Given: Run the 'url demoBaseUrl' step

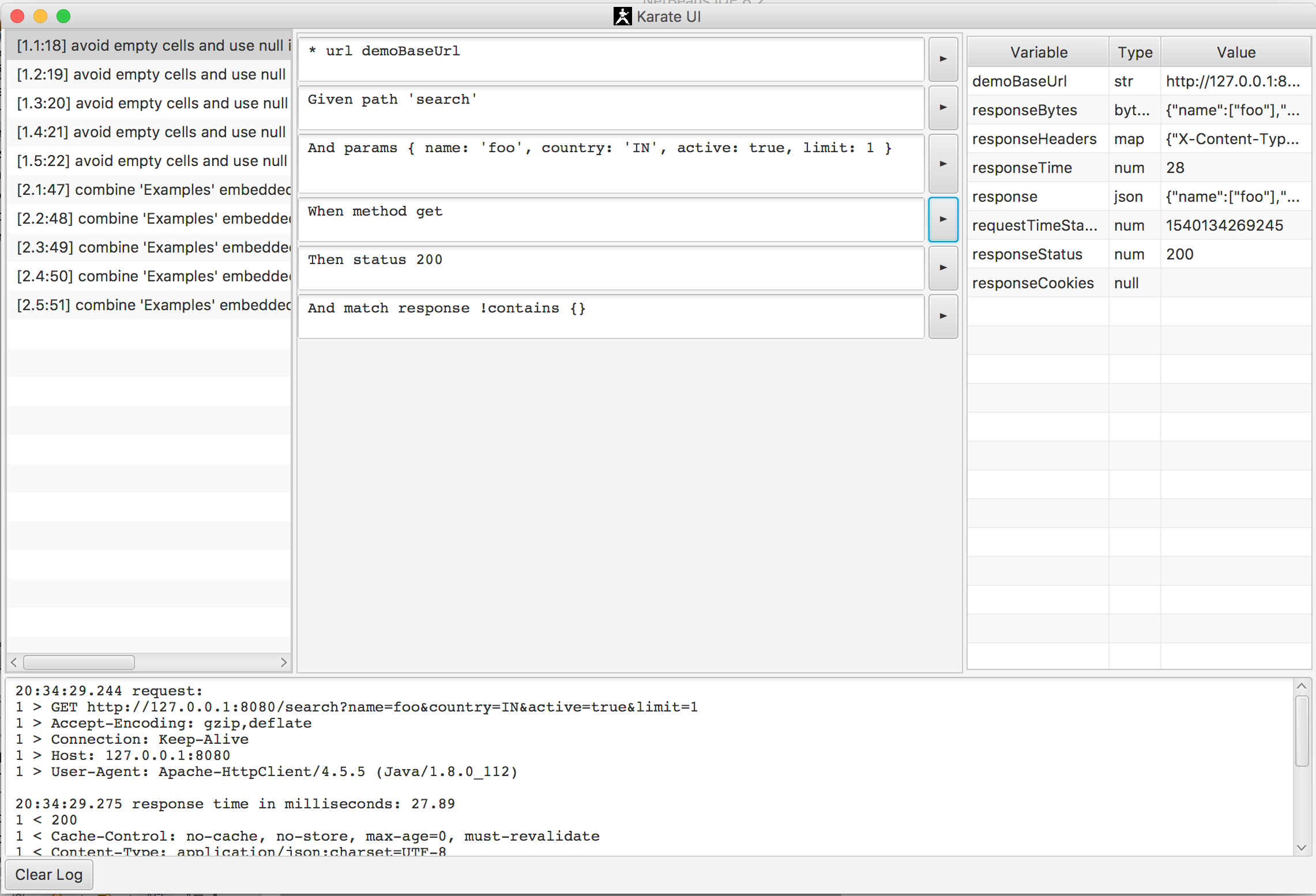Looking at the screenshot, I should point(943,59).
